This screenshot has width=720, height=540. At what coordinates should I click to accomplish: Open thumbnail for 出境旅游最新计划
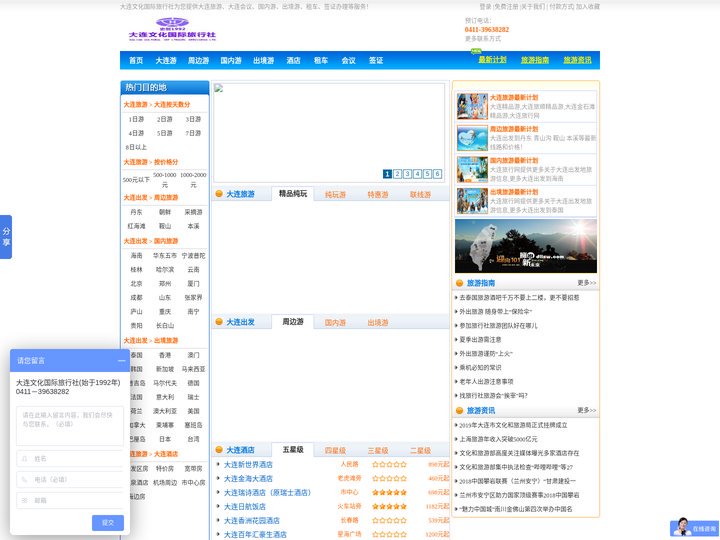472,201
